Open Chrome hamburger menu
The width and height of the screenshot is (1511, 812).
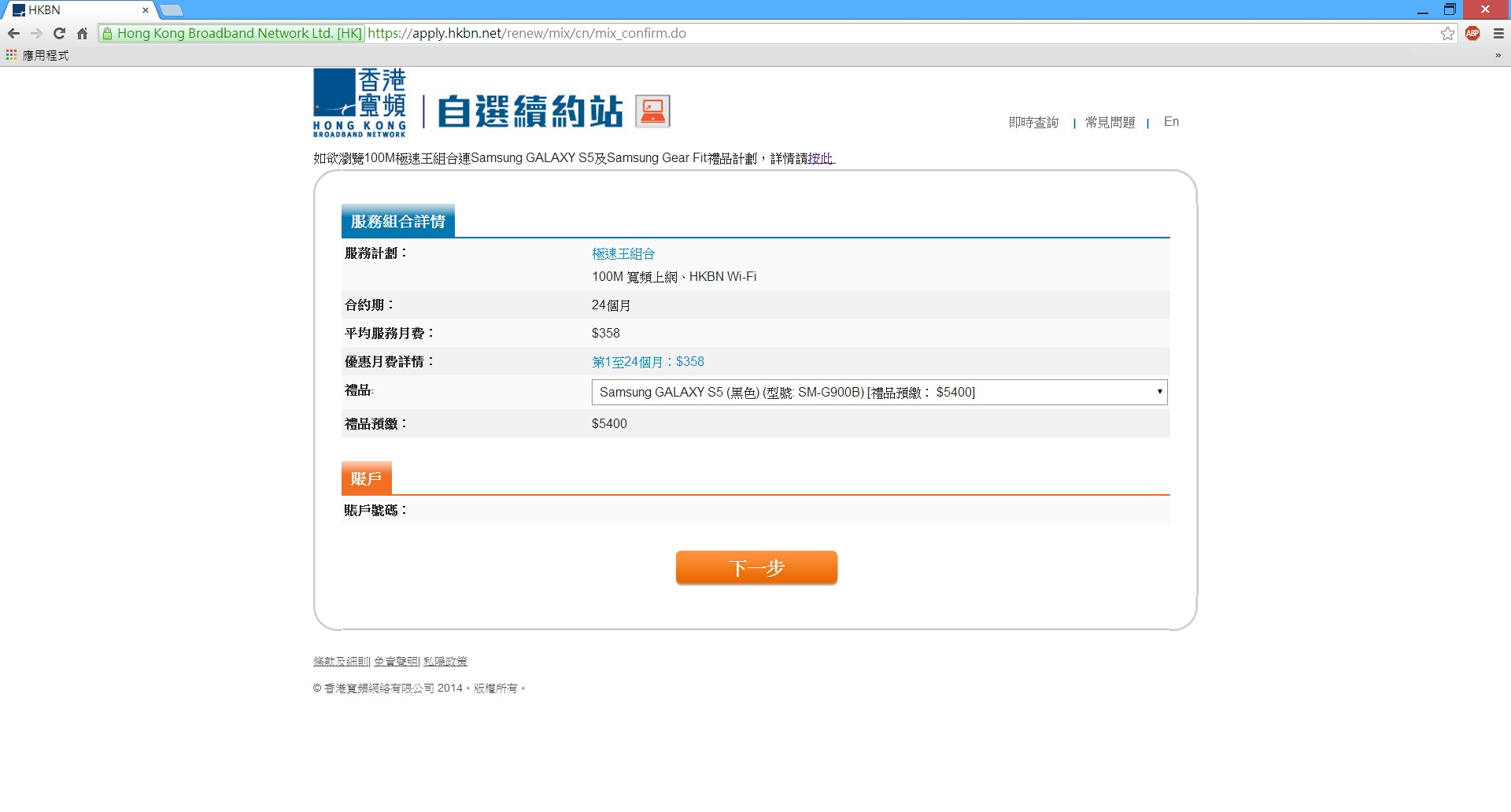[x=1498, y=33]
